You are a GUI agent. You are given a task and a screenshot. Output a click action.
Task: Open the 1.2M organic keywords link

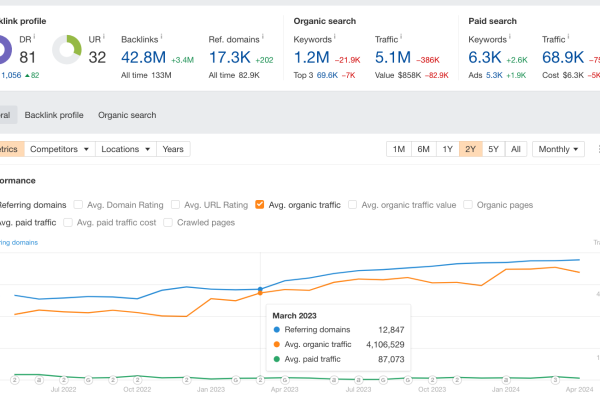coord(311,57)
